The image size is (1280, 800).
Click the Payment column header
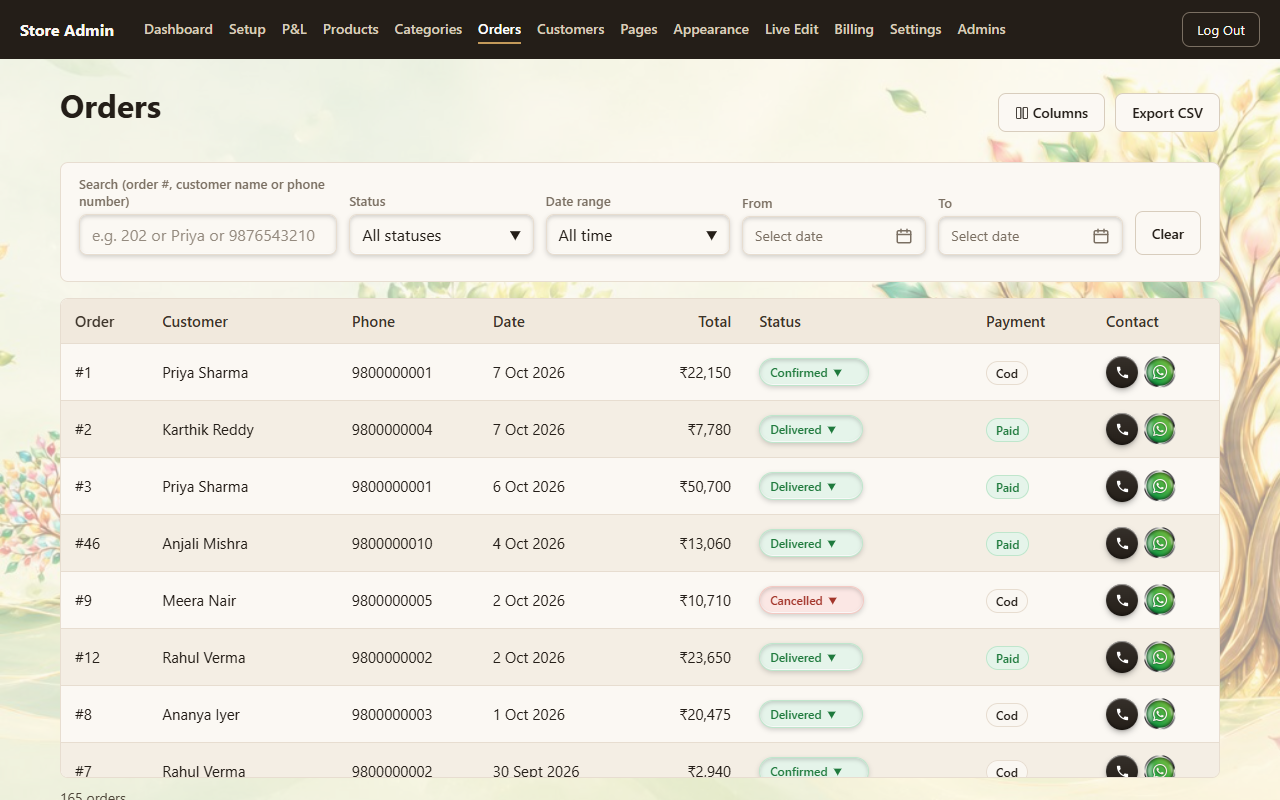tap(1015, 322)
